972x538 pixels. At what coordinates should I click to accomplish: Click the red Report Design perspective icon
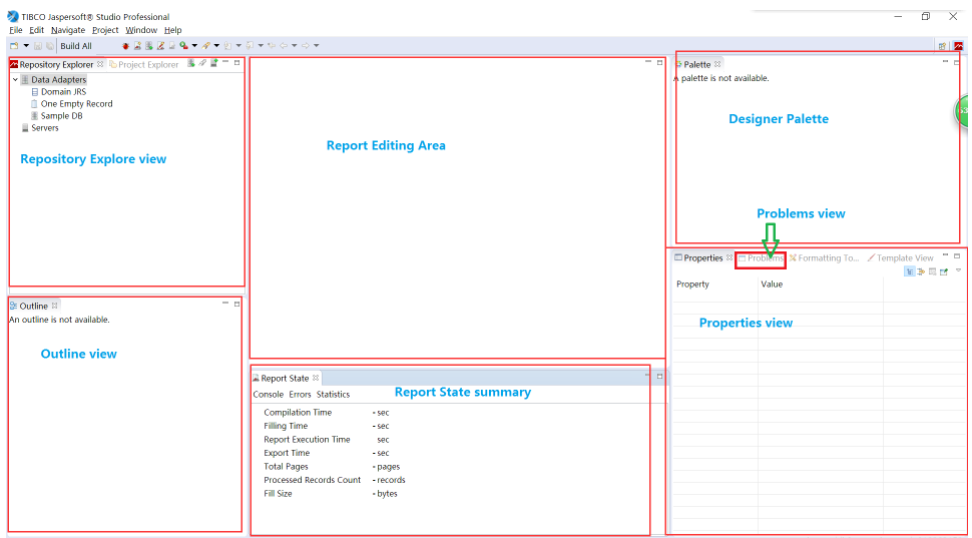click(959, 46)
